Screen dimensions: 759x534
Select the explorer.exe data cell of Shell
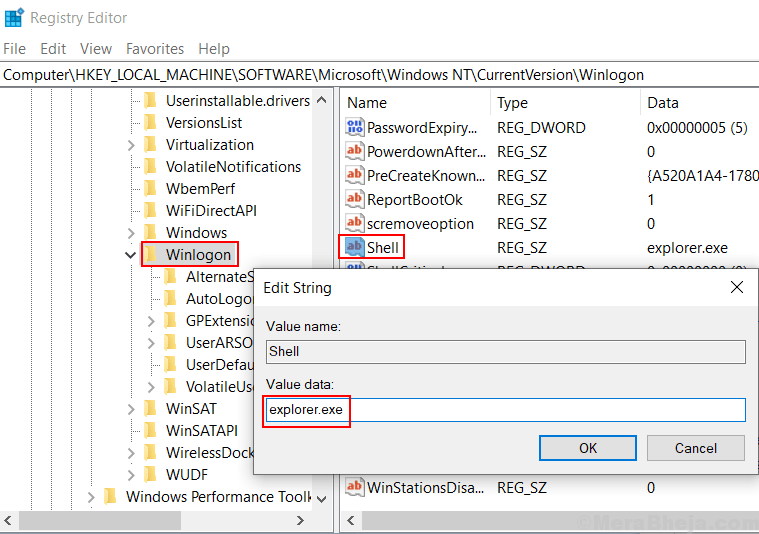[687, 248]
